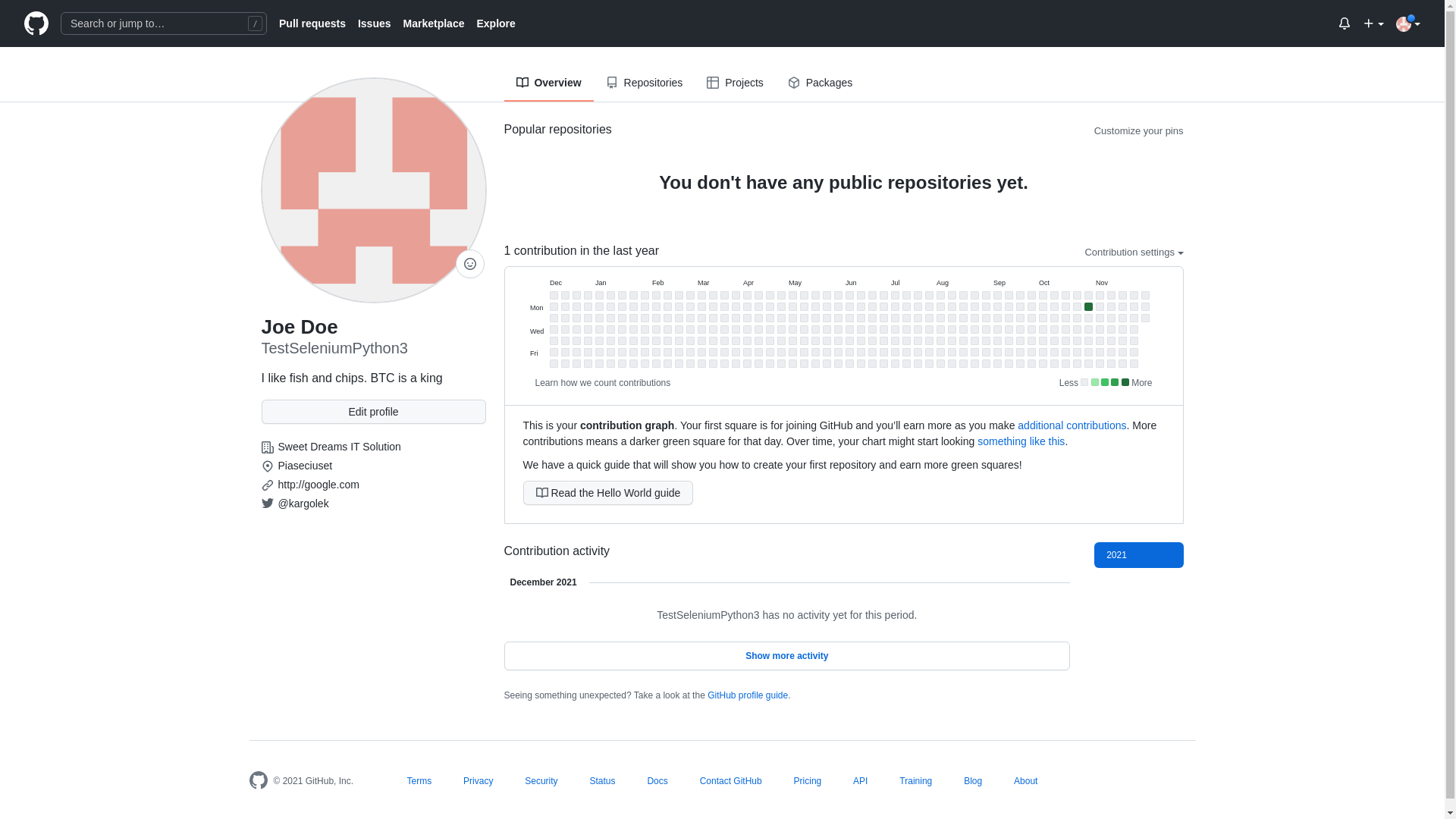The width and height of the screenshot is (1456, 819).
Task: Click Show more activity
Action: [787, 656]
